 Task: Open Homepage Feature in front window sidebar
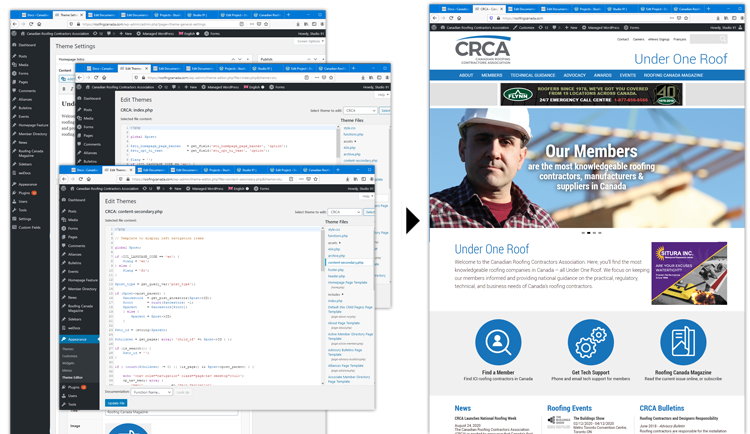point(79,280)
